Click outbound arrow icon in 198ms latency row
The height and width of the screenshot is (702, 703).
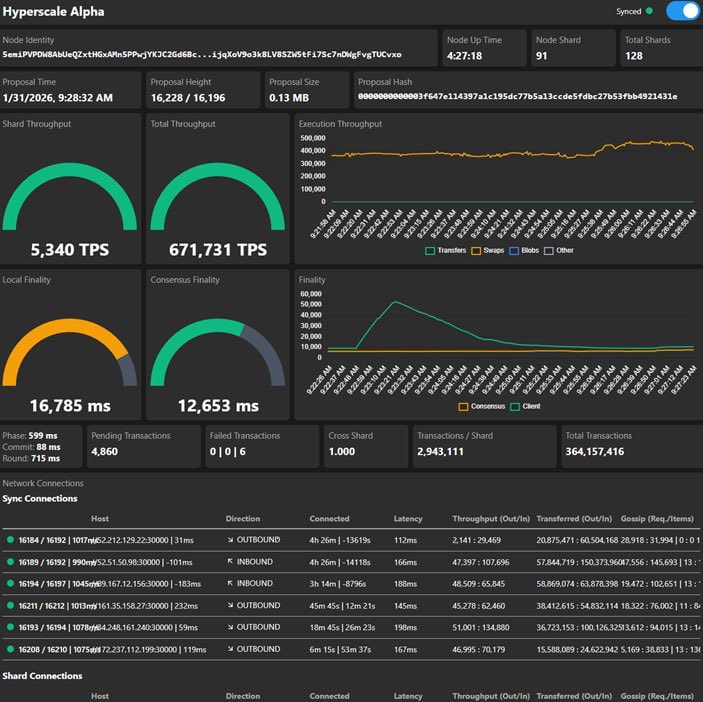(x=230, y=627)
